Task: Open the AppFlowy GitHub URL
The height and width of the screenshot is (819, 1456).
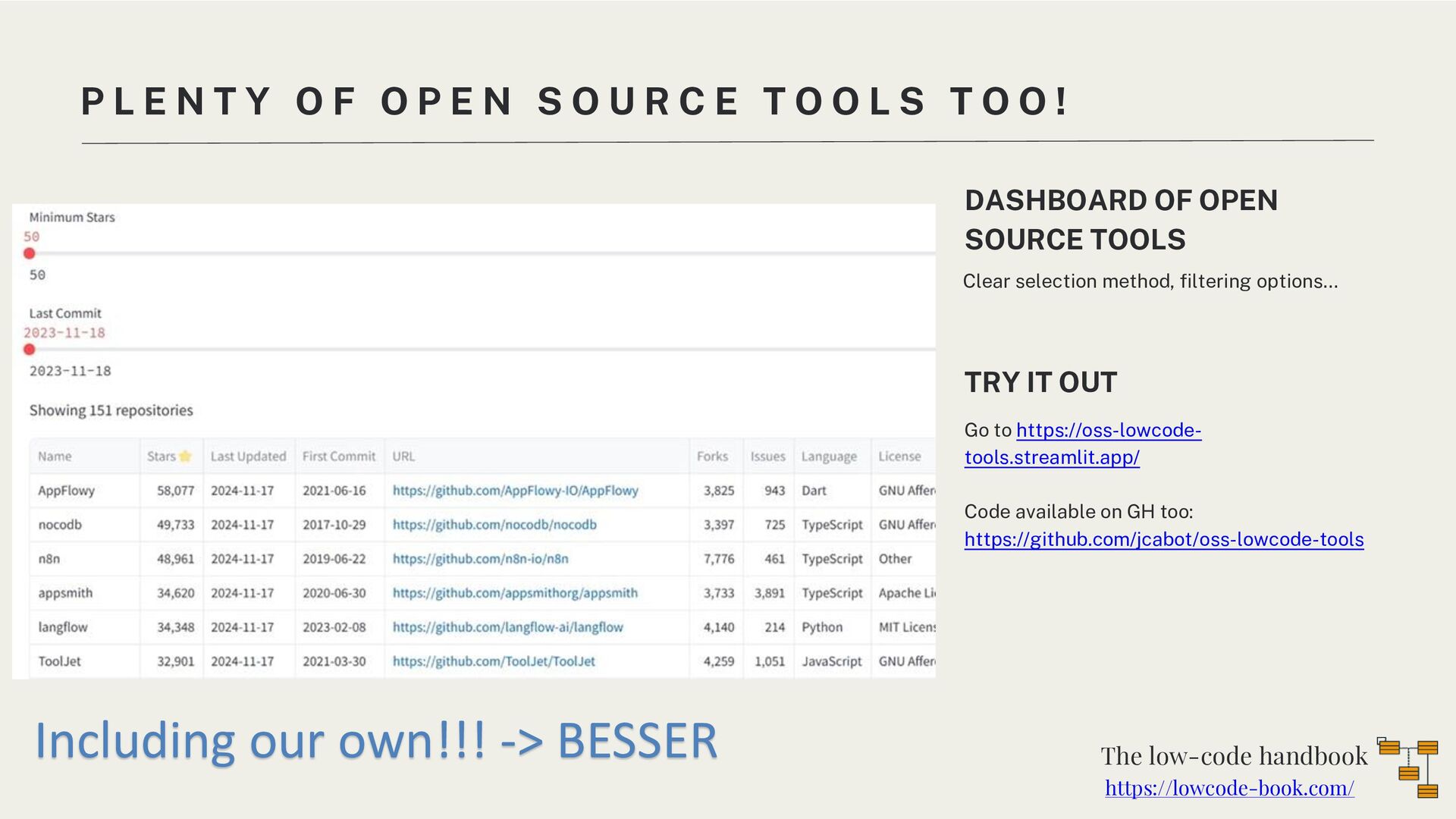Action: 516,491
